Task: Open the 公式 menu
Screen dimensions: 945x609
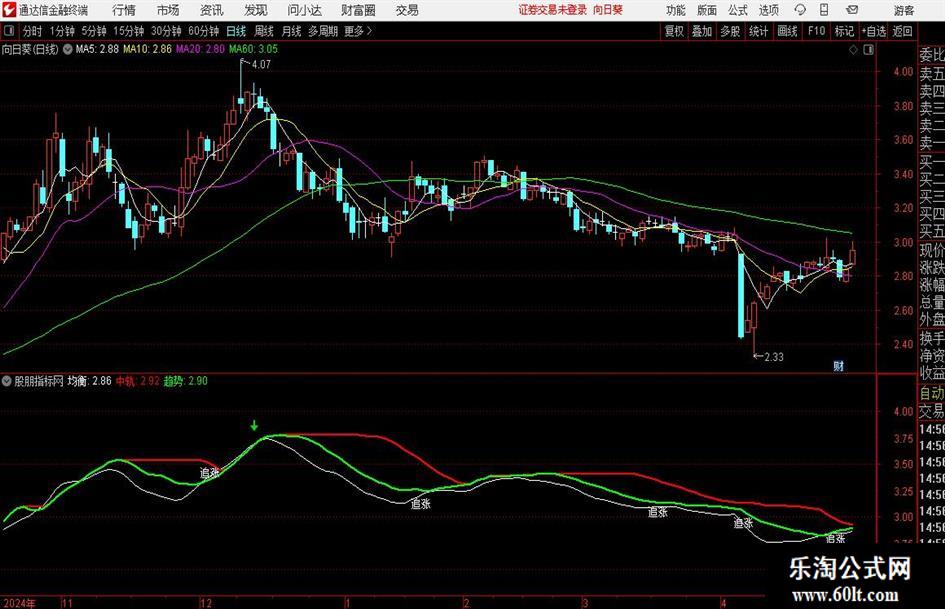Action: (x=738, y=10)
